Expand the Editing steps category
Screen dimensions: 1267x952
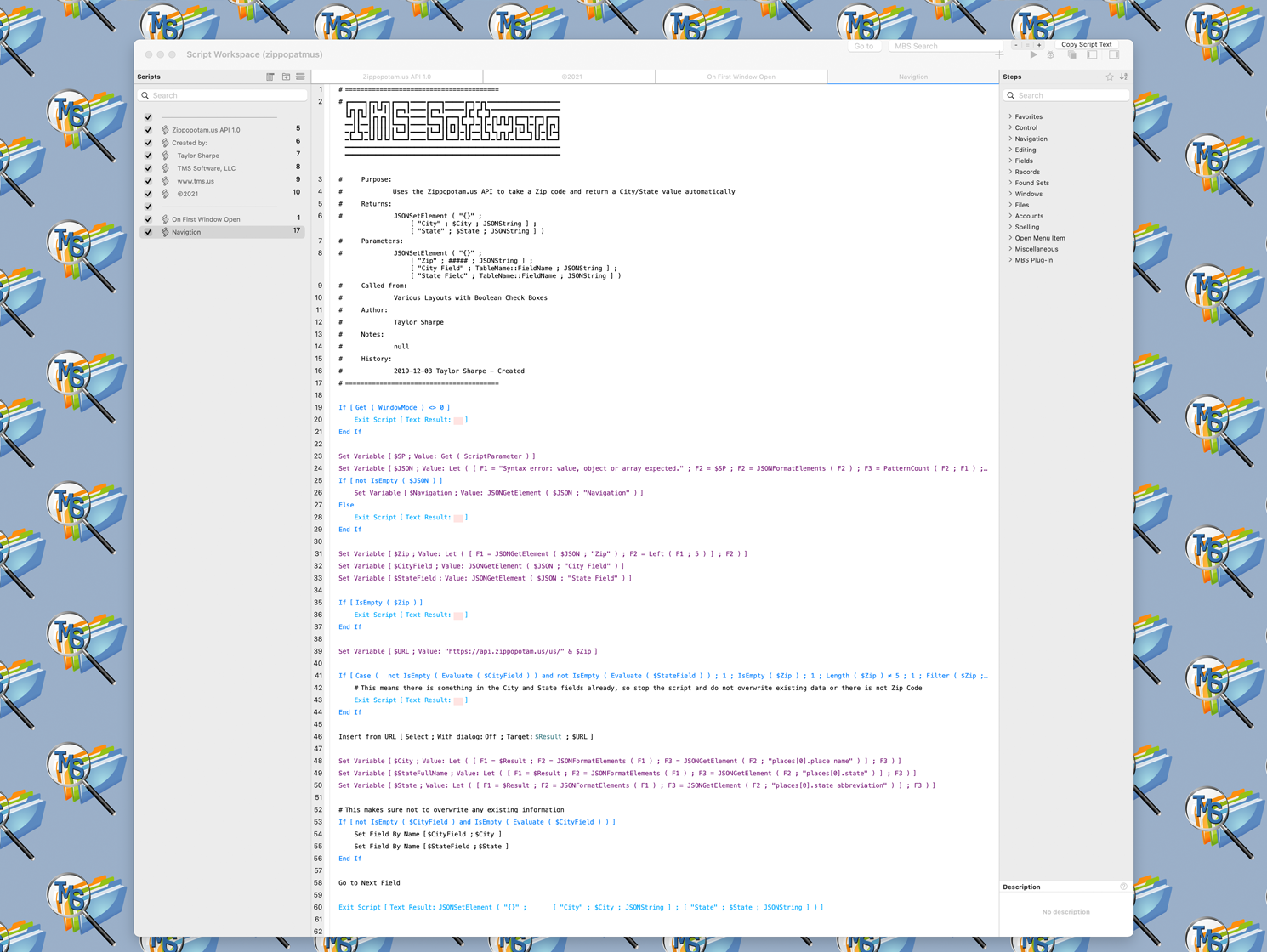pos(1010,150)
